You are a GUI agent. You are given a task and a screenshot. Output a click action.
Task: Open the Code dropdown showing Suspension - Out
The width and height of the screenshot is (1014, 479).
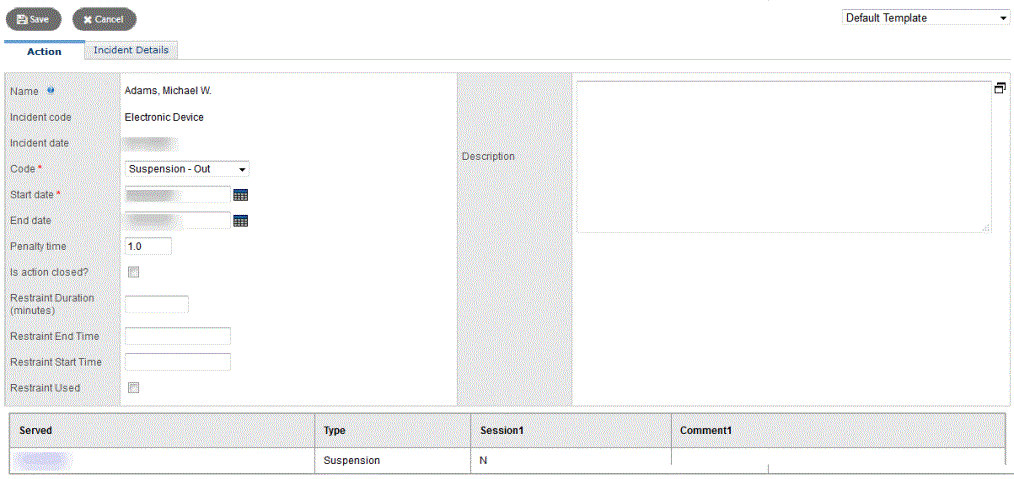click(x=187, y=169)
